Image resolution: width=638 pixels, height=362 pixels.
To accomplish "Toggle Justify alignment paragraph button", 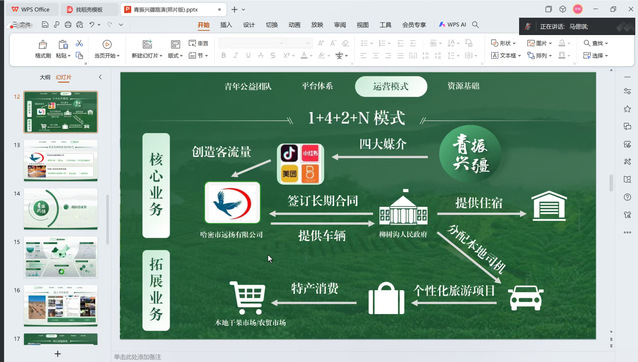I will pyautogui.click(x=400, y=55).
